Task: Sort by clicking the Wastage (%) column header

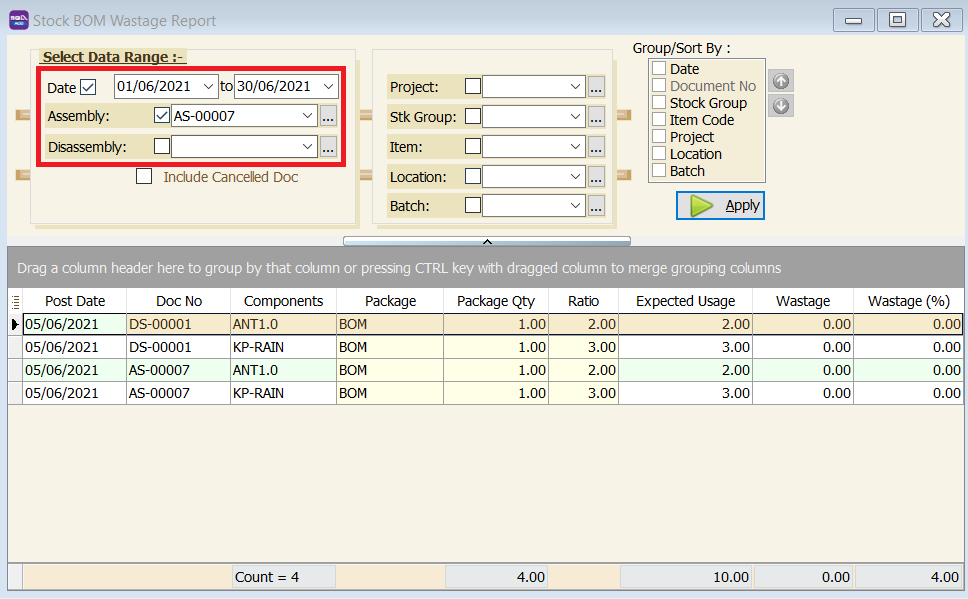Action: tap(908, 300)
